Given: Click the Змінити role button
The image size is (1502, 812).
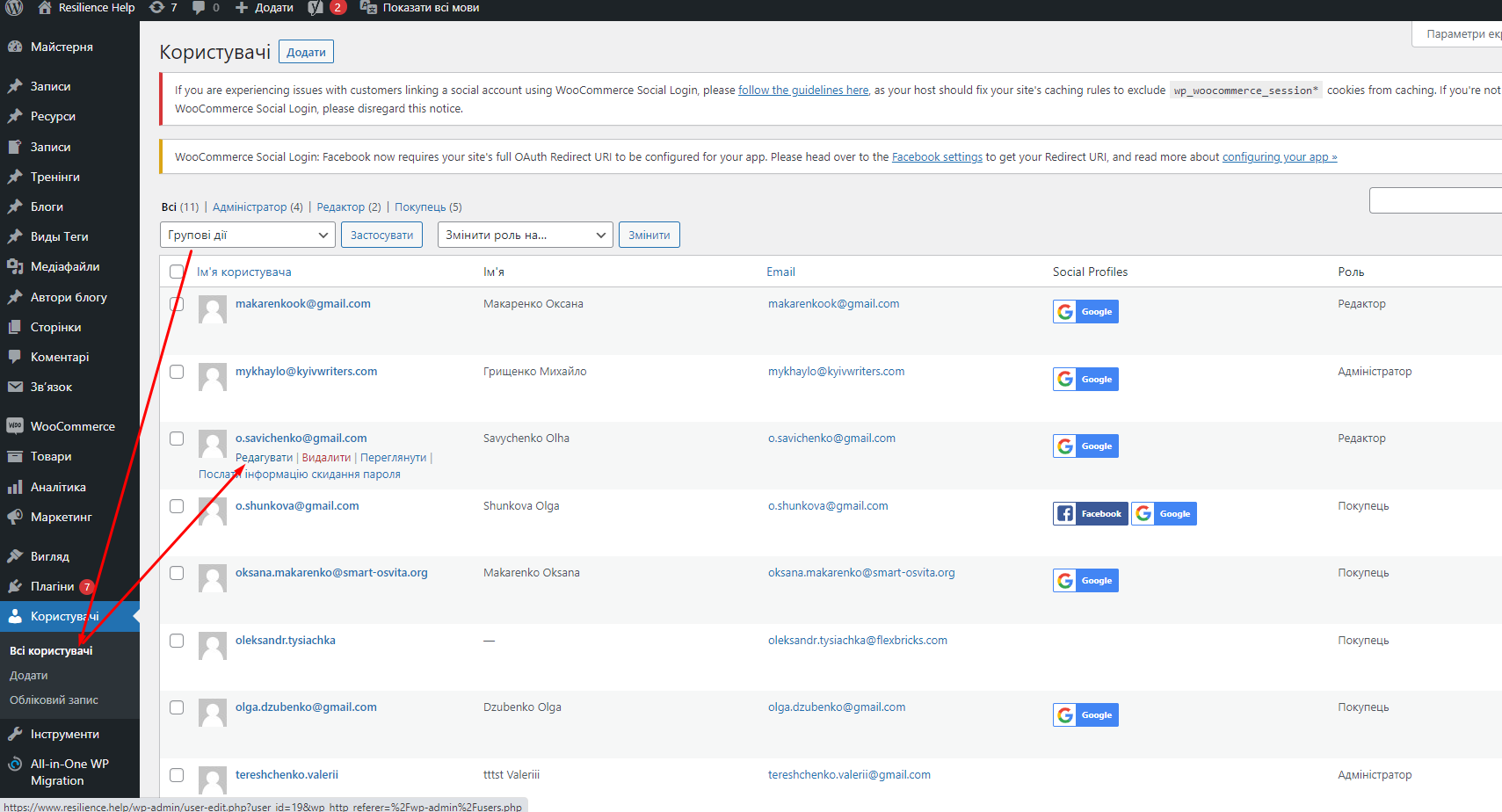Looking at the screenshot, I should pyautogui.click(x=649, y=235).
